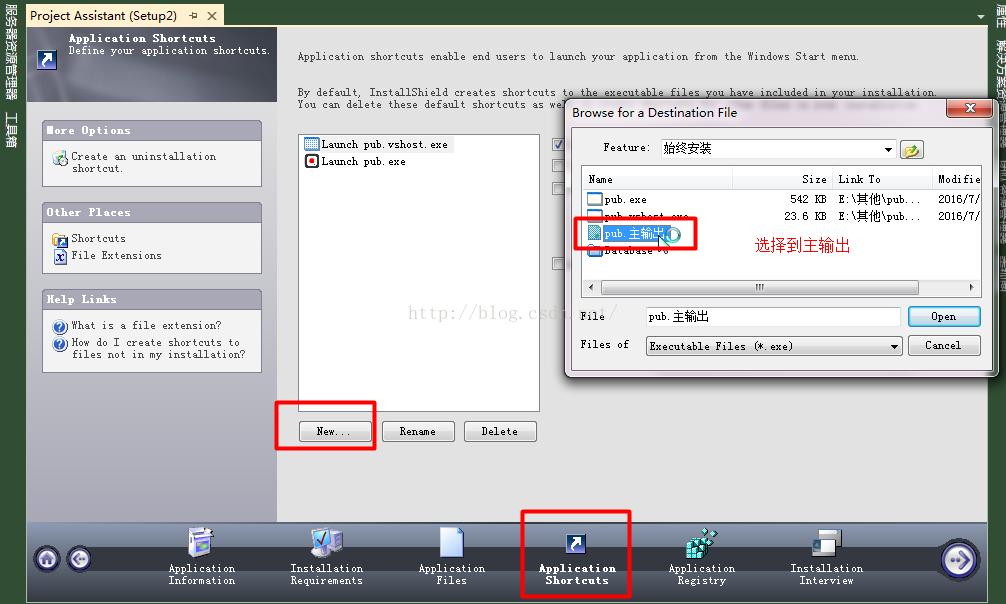Click the Shortcuts folder icon

click(60, 240)
